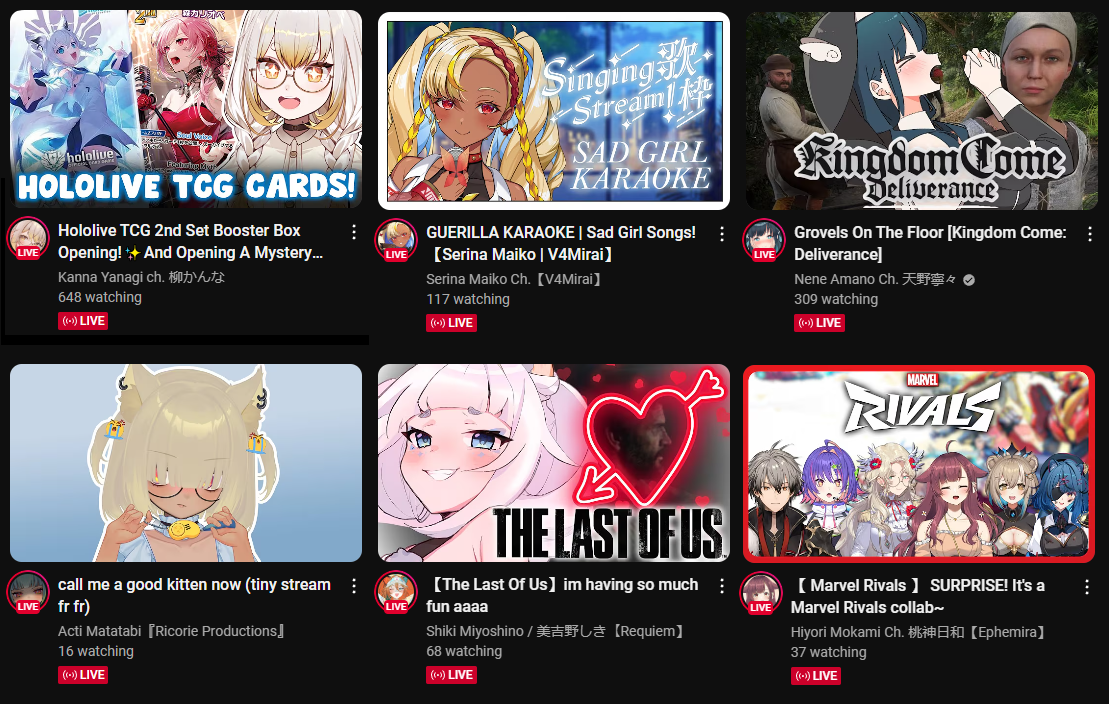Open more-actions menu for Marvel Rivals collab
Image resolution: width=1109 pixels, height=704 pixels.
click(x=1087, y=587)
